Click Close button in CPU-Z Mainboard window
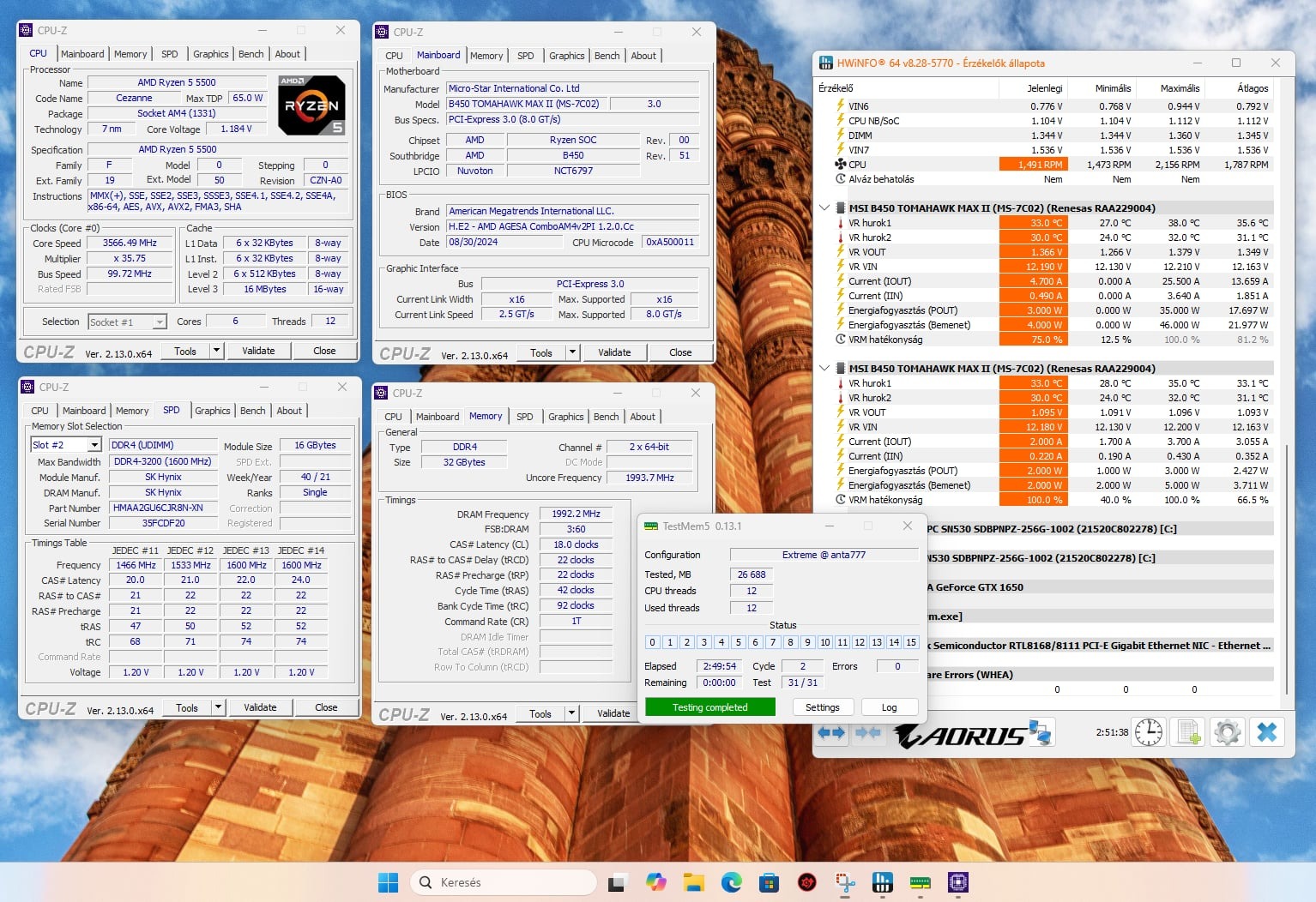 (x=680, y=352)
